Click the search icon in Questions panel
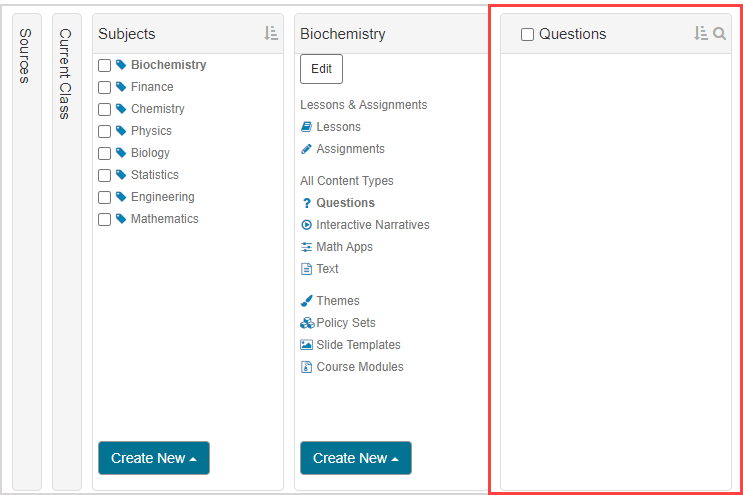Viewport: 743px width, 495px height. point(719,33)
